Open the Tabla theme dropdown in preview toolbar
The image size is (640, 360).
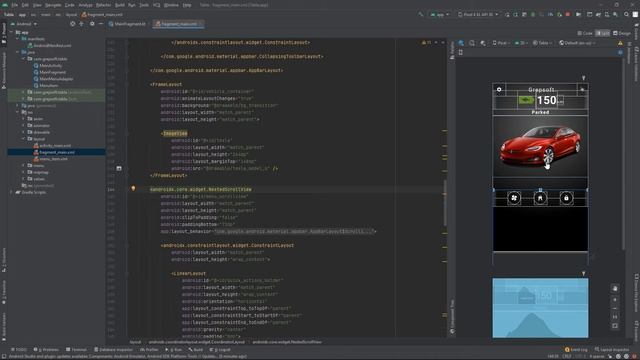[x=542, y=43]
